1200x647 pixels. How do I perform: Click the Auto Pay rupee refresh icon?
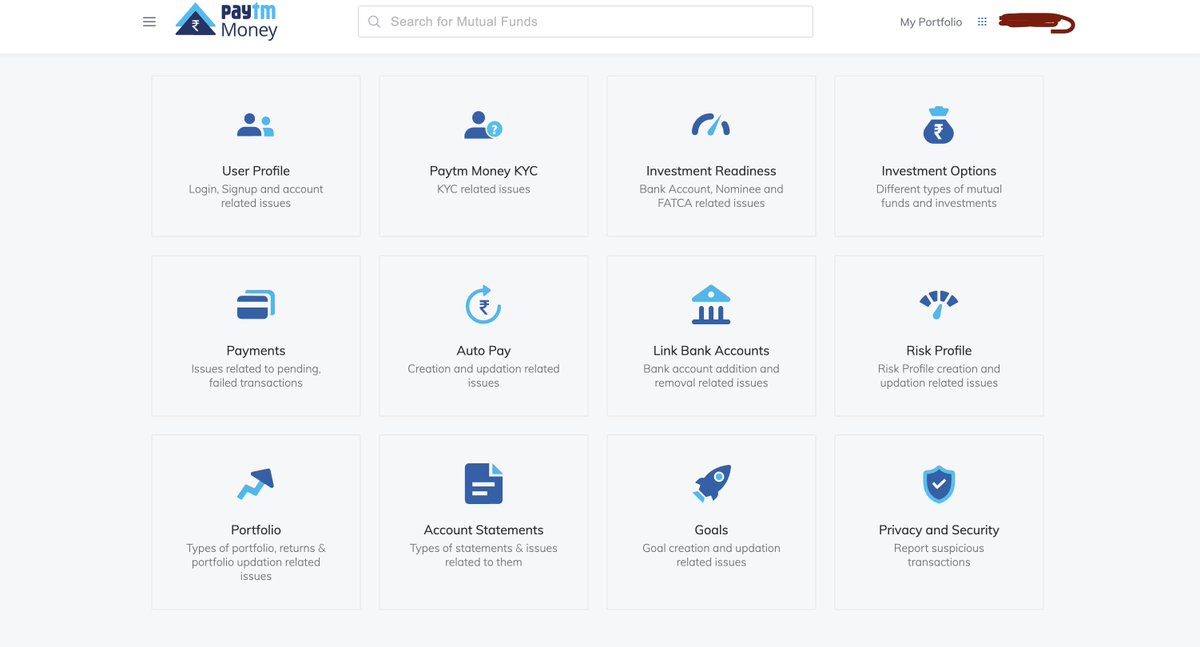point(484,304)
